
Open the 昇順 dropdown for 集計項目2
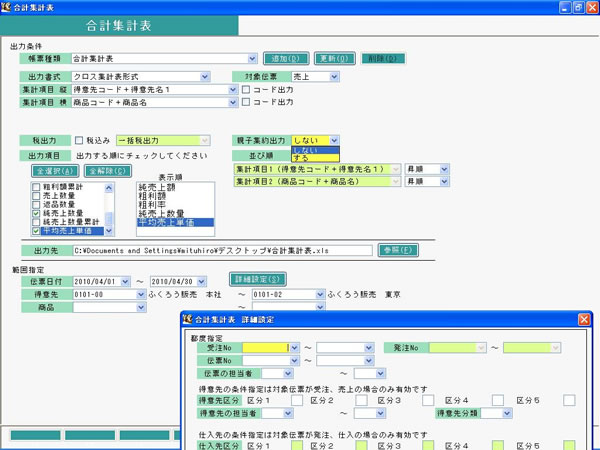(x=444, y=181)
